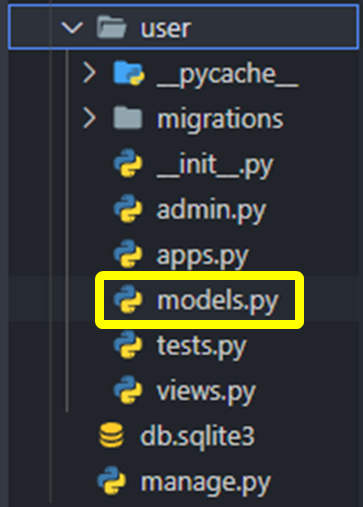The image size is (363, 507).
Task: Open the __init__.py file
Action: point(215,166)
